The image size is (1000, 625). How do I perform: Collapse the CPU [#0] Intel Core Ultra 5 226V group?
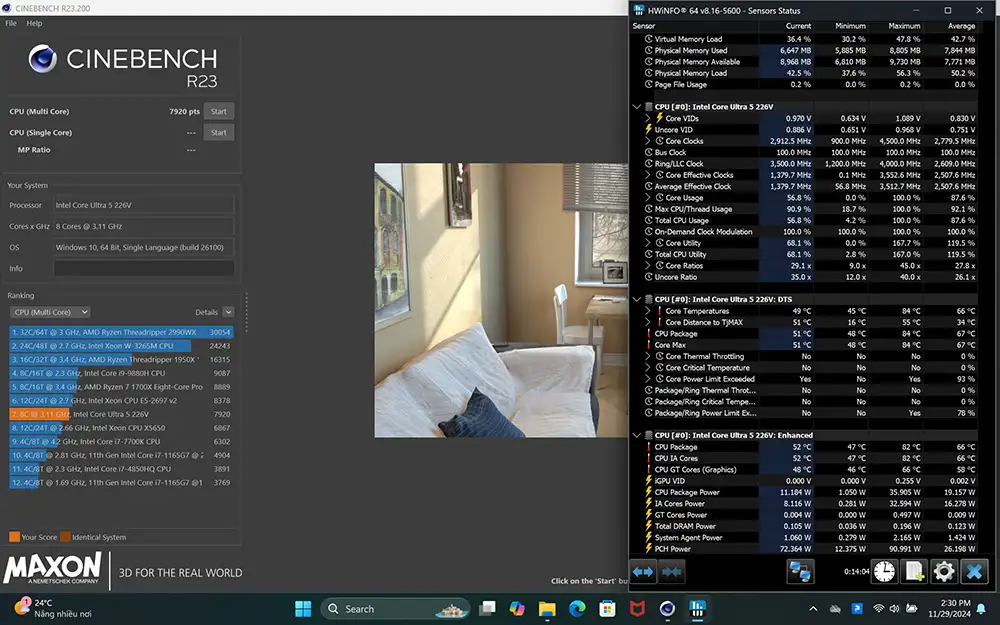[x=638, y=107]
